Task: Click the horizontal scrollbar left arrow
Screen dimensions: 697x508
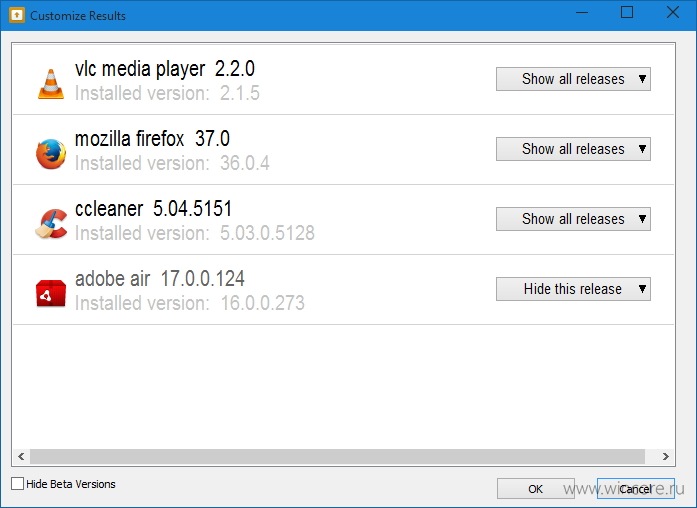Action: pos(21,456)
